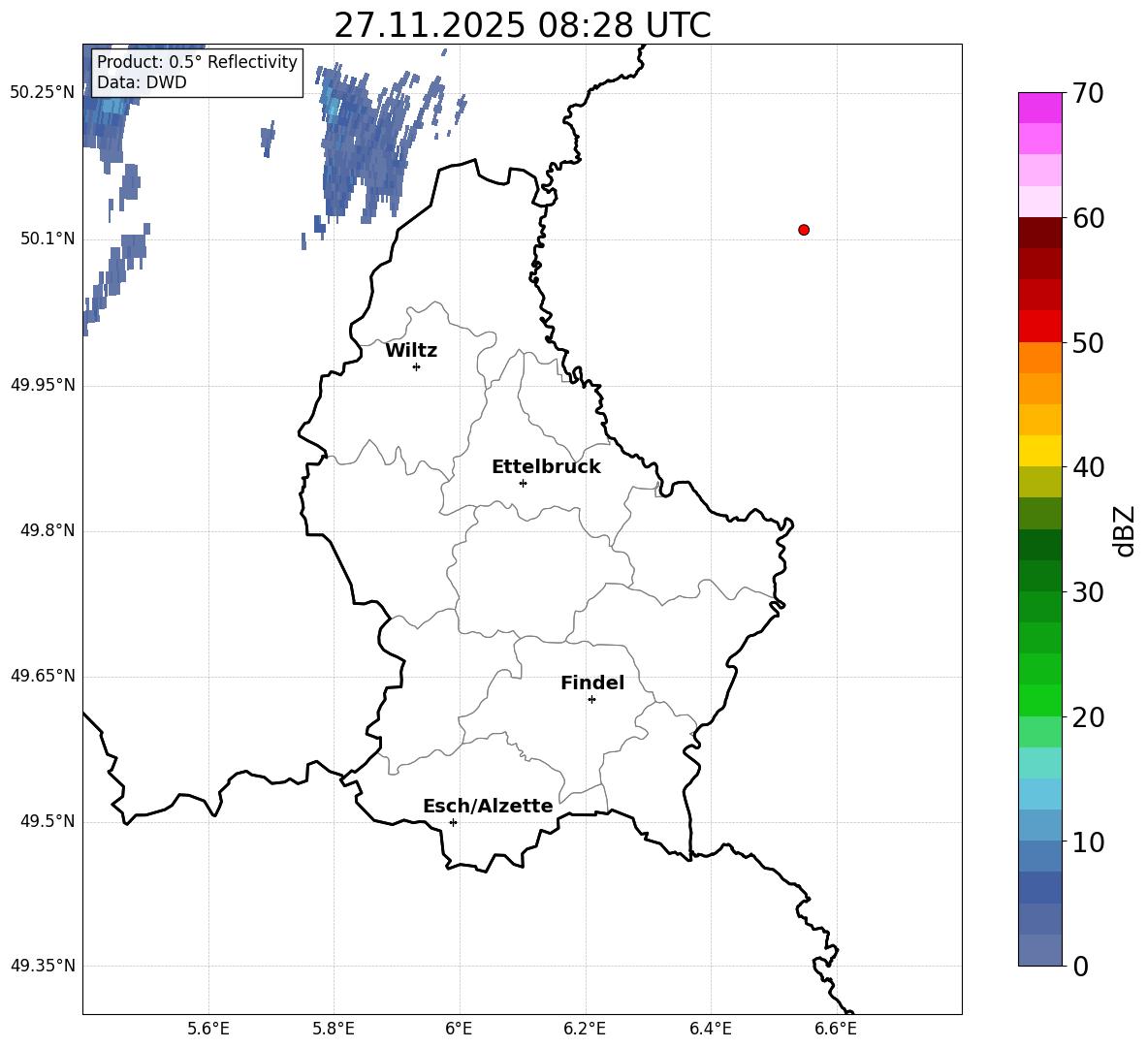
Task: Click the 30 colorbar tick label
Action: 1088,591
